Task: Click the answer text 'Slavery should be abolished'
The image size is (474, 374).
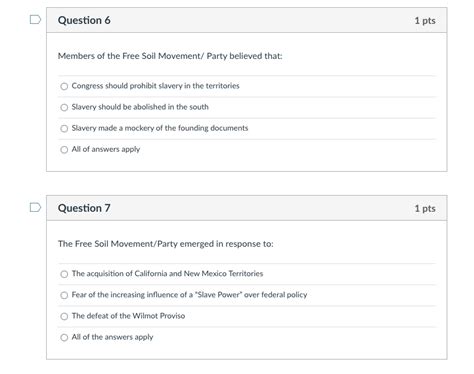Action: [119, 107]
